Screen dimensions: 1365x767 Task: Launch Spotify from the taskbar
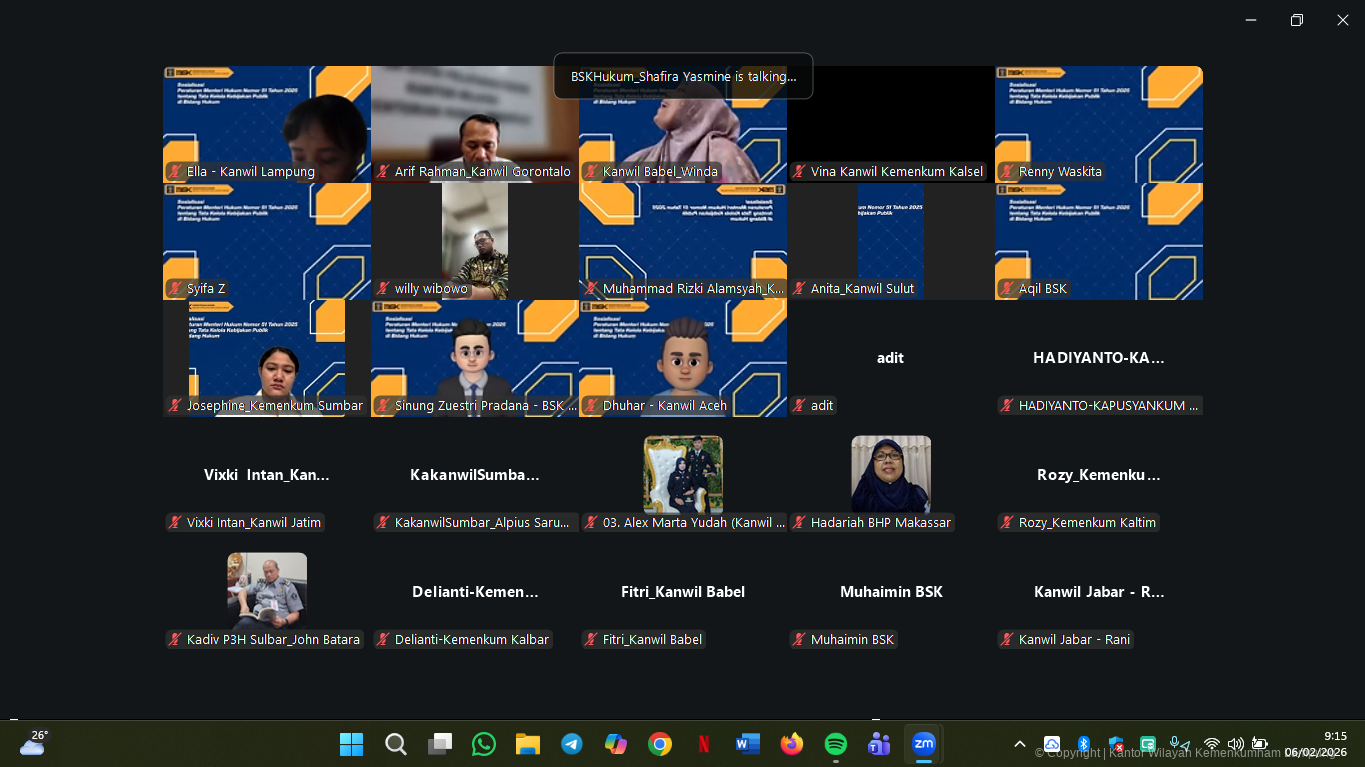pyautogui.click(x=835, y=744)
